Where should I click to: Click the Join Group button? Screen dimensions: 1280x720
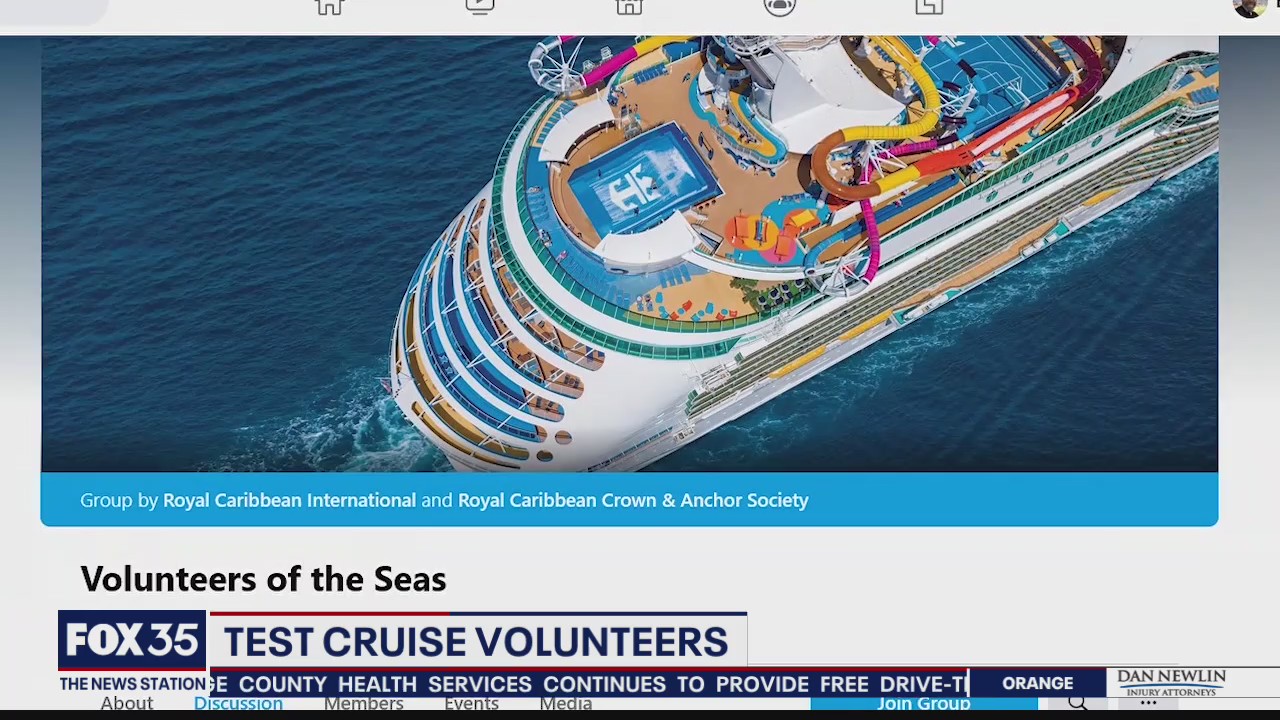(924, 703)
